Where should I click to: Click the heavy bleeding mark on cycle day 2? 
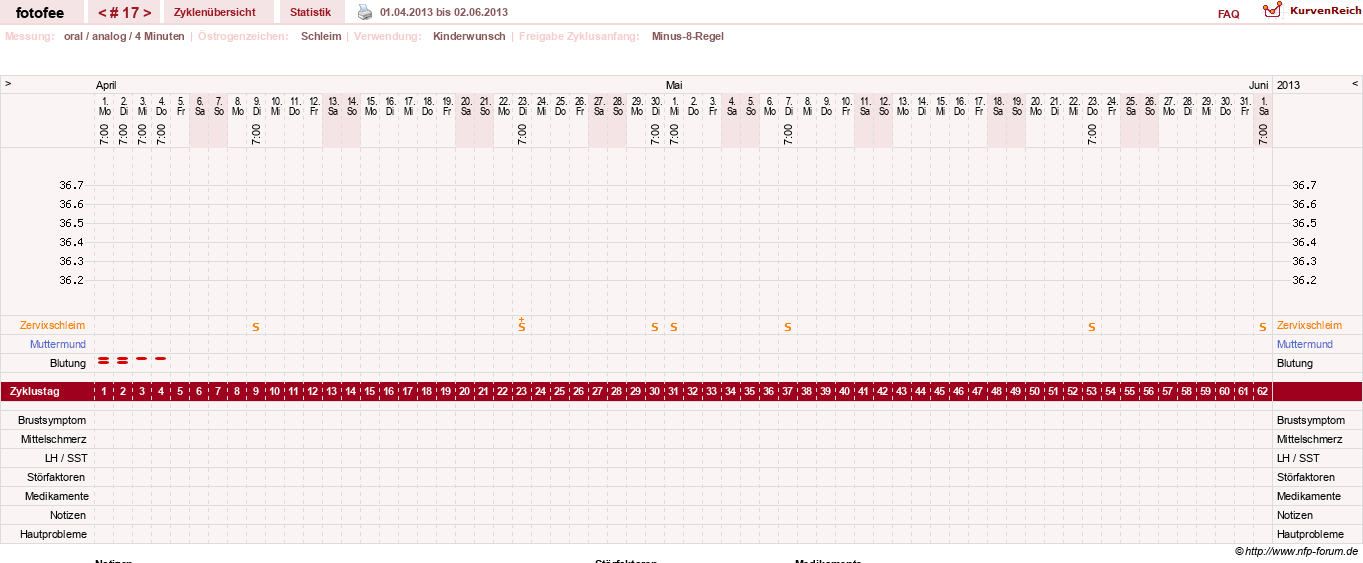(x=123, y=360)
